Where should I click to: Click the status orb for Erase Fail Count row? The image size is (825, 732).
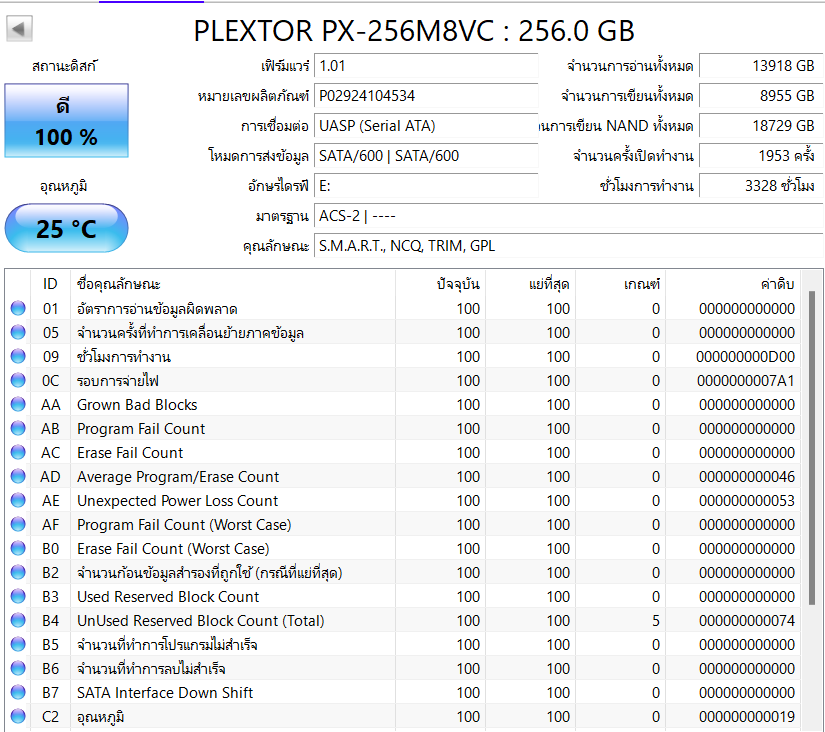(18, 453)
